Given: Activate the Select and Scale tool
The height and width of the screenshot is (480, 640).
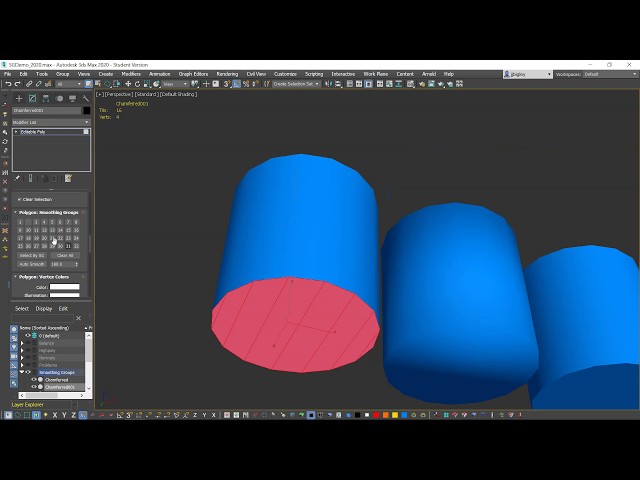Looking at the screenshot, I should [x=147, y=84].
